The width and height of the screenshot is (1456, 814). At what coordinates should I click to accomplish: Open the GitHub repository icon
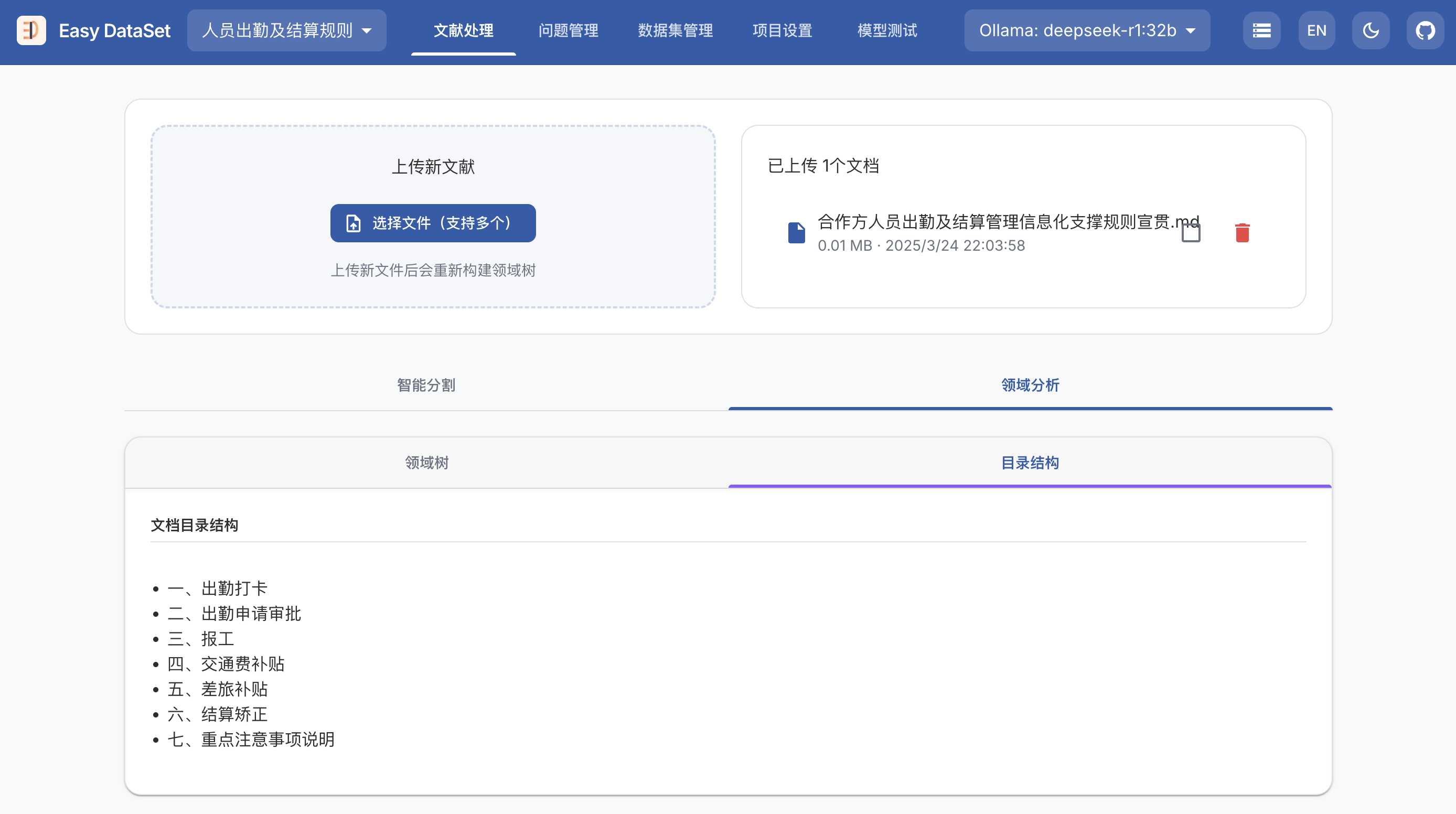(1425, 30)
